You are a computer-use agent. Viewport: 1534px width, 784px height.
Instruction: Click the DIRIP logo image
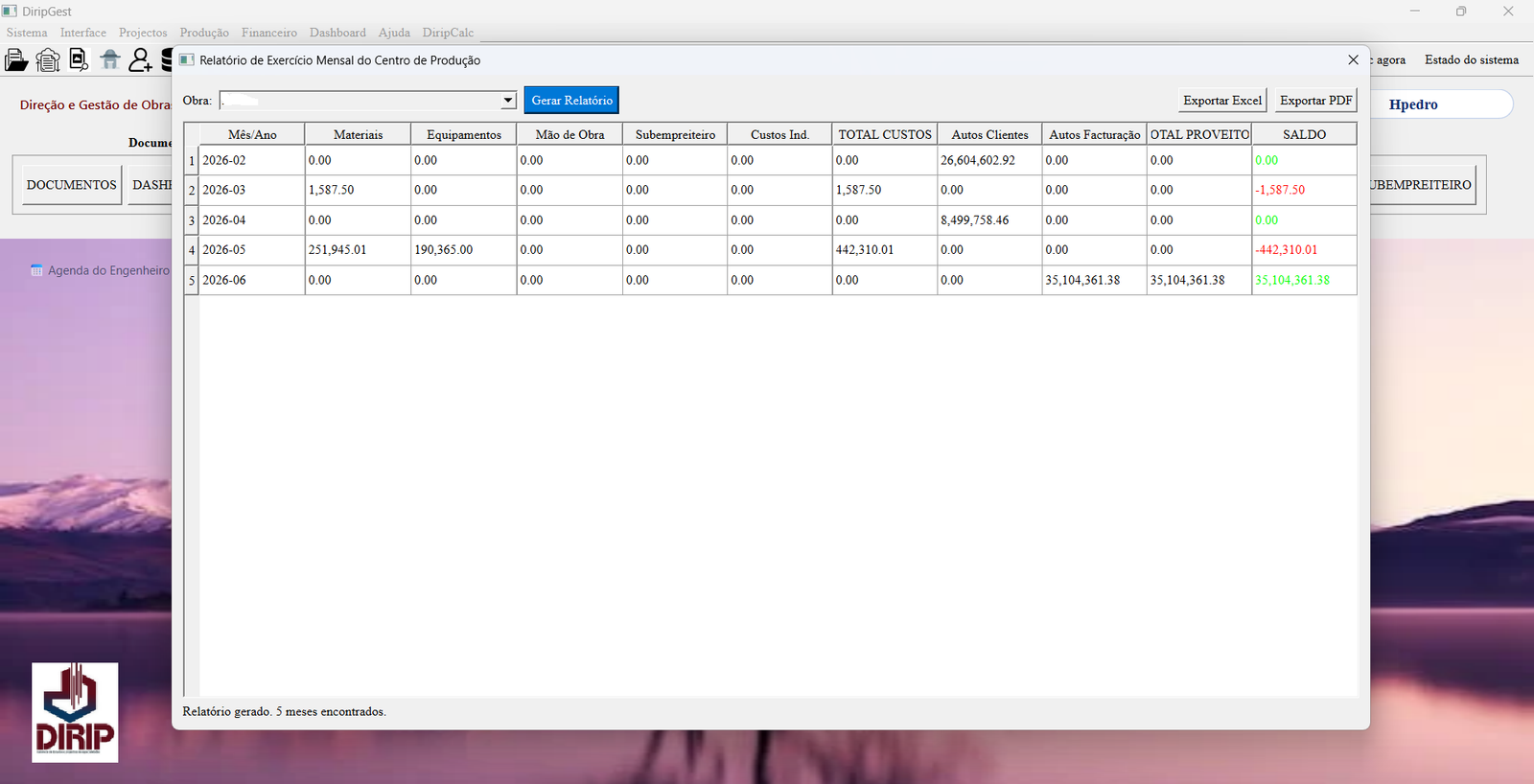coord(75,712)
